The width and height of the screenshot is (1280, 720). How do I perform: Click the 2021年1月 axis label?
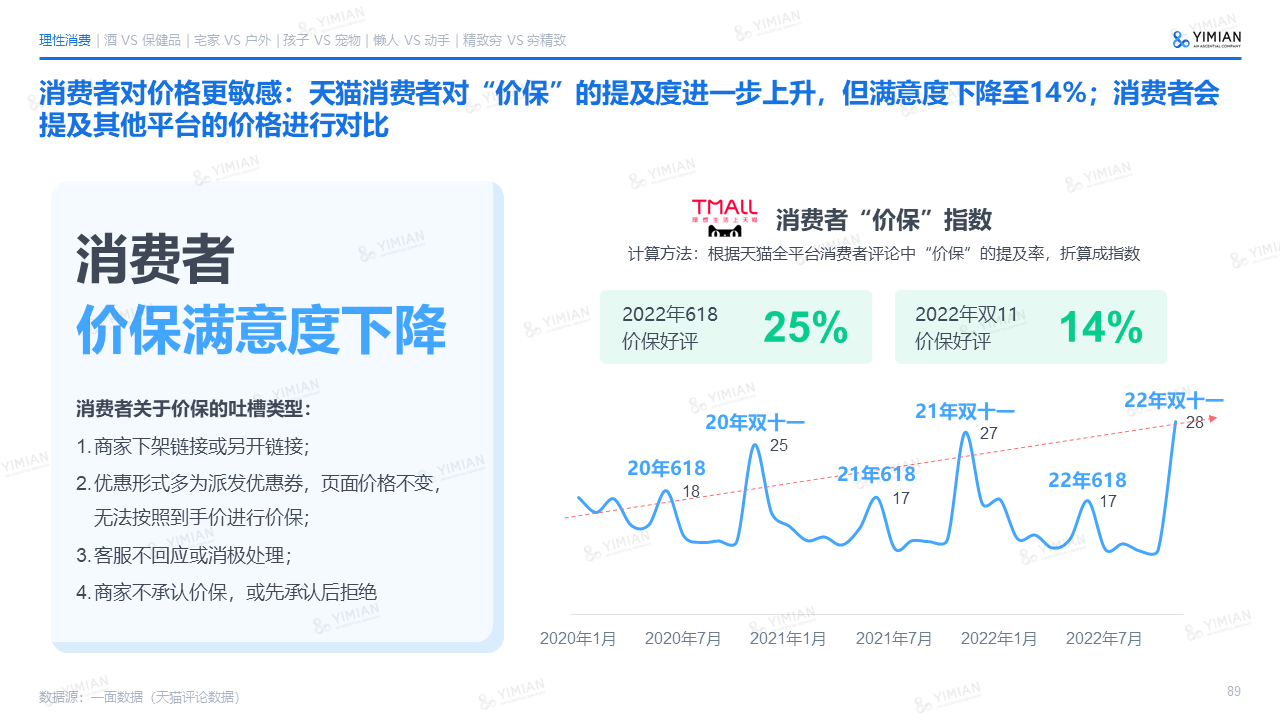(788, 638)
